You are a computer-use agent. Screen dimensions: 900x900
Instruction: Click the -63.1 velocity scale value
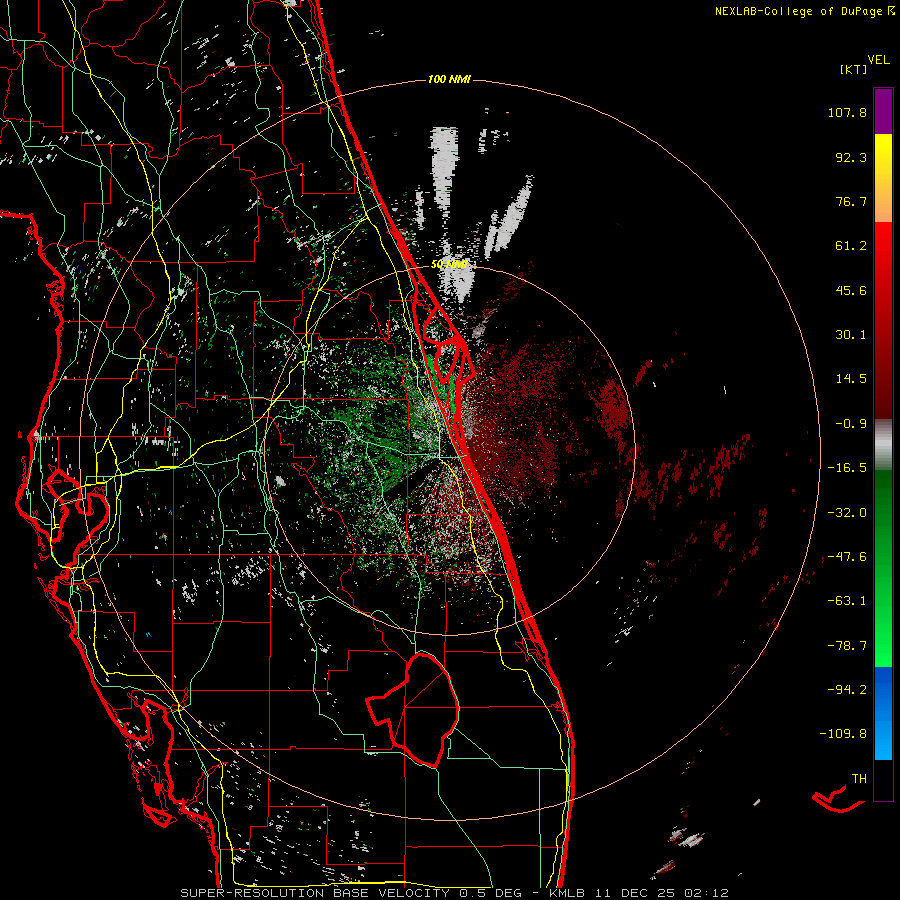847,601
